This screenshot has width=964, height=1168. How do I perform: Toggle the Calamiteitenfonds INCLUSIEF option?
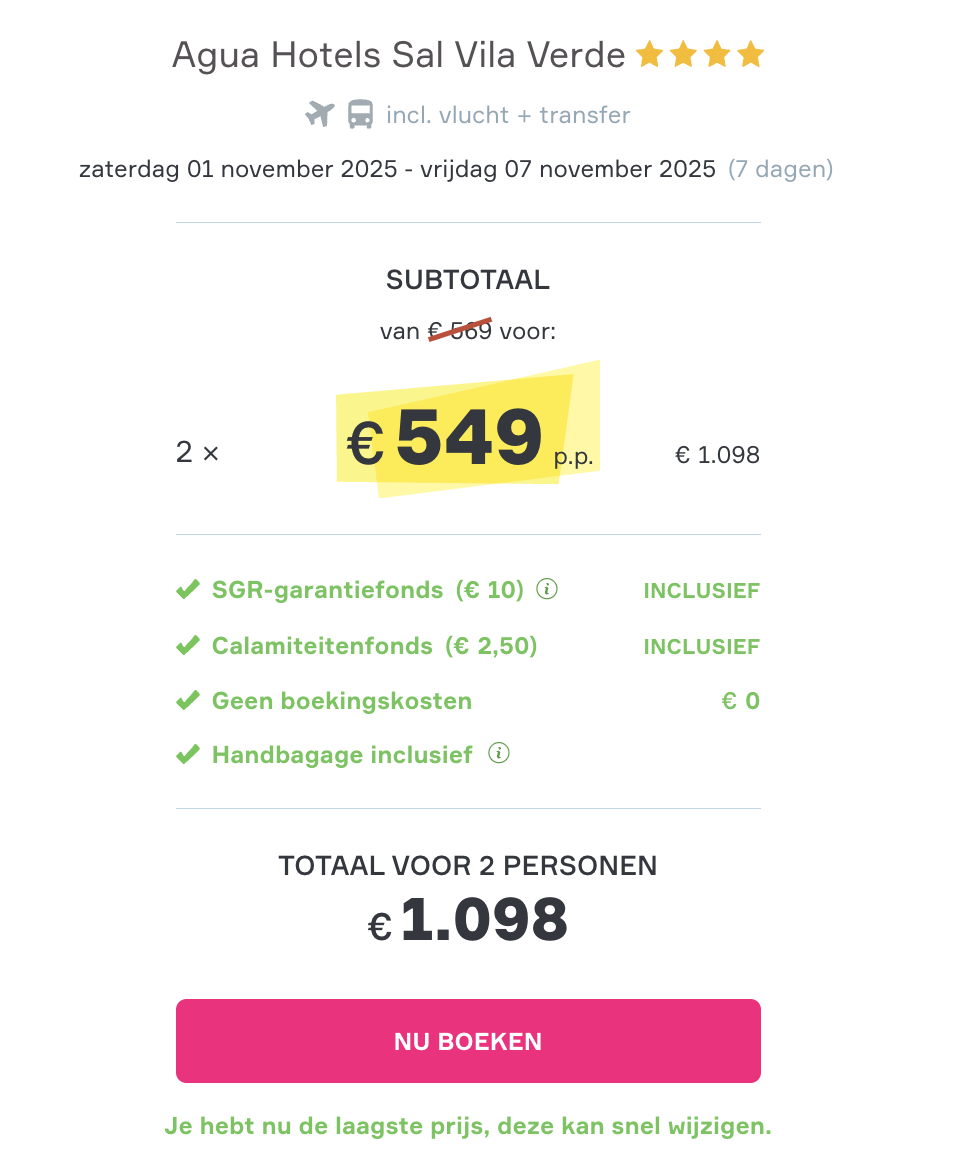click(701, 646)
